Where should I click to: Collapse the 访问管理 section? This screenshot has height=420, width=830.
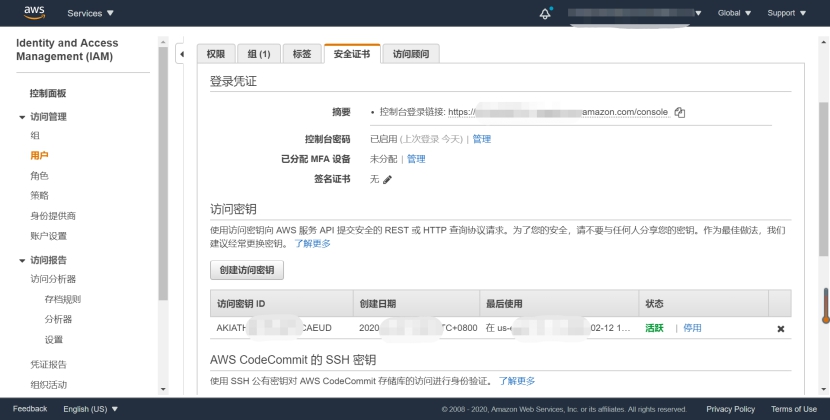(22, 117)
